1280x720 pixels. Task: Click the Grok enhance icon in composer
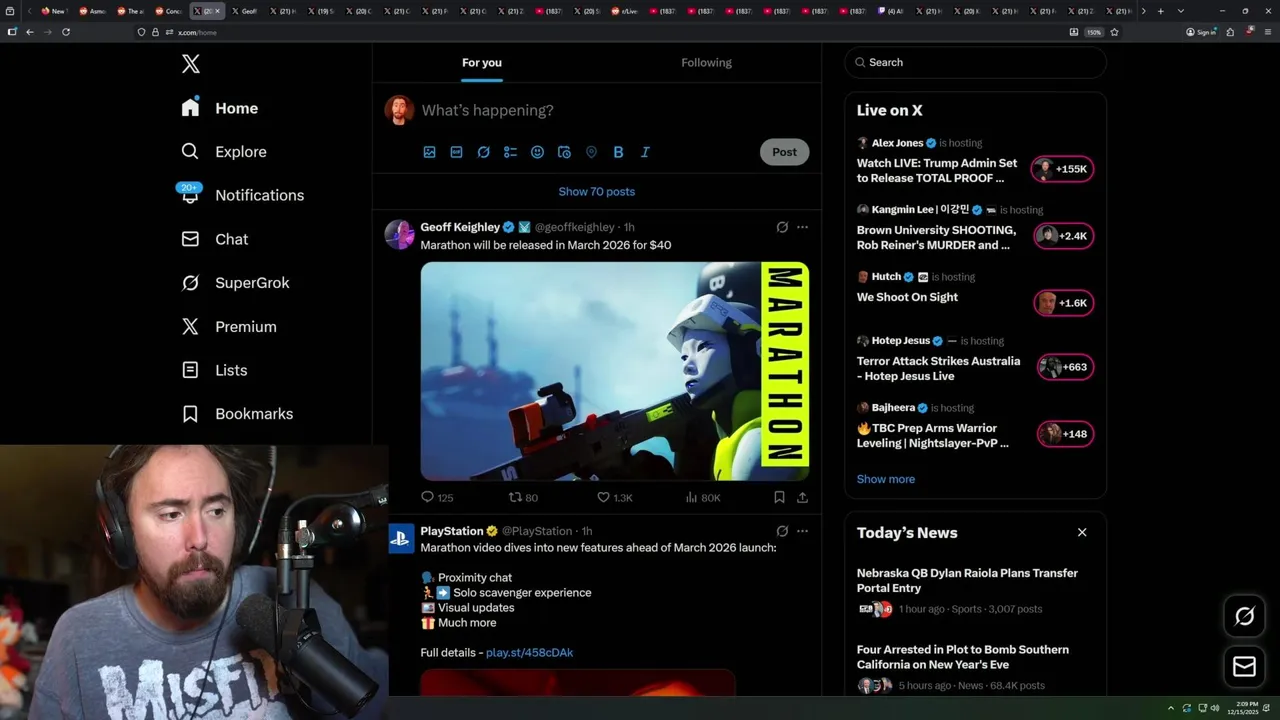click(483, 152)
